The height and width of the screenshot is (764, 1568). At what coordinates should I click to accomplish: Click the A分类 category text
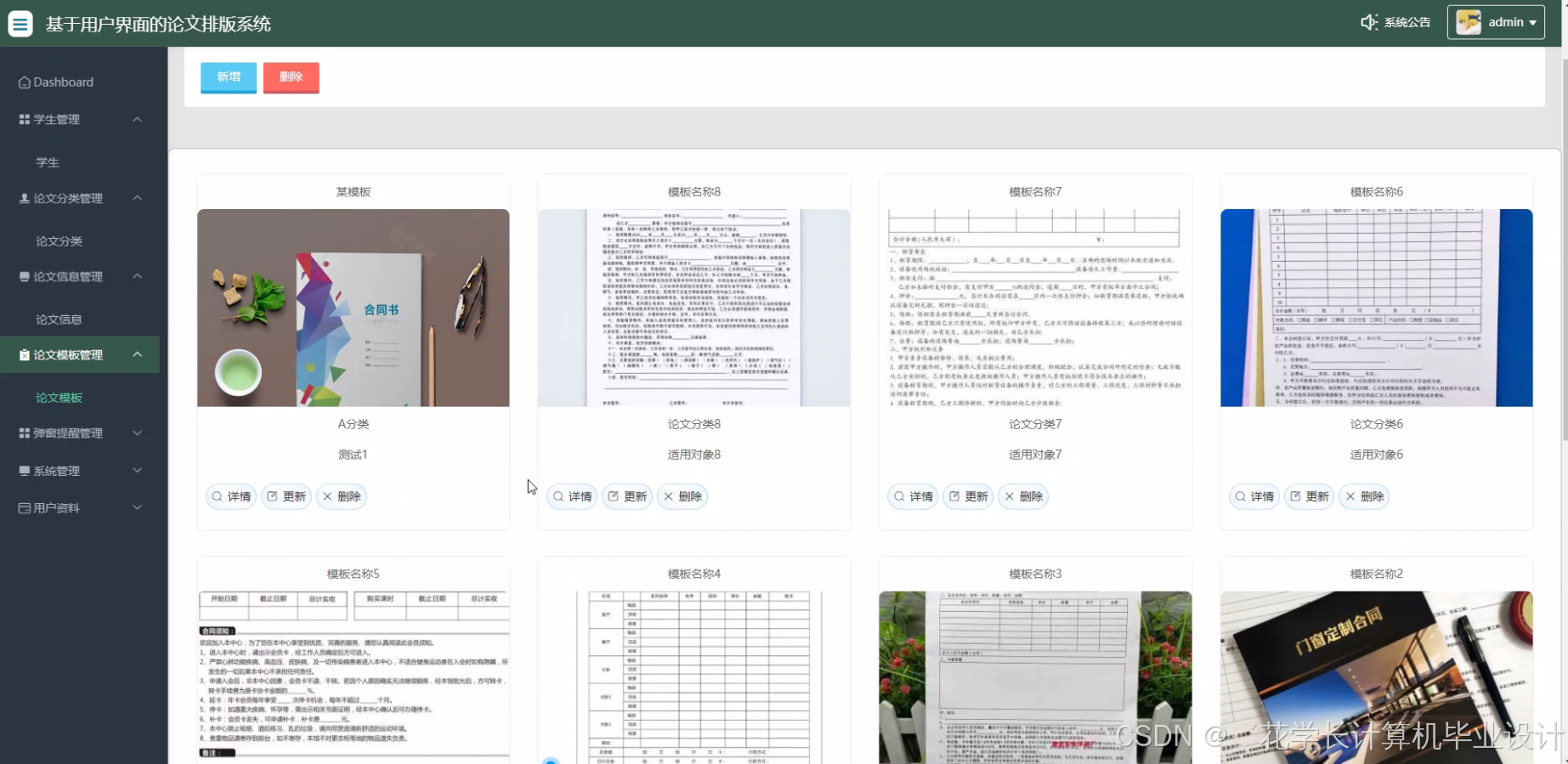[x=354, y=424]
